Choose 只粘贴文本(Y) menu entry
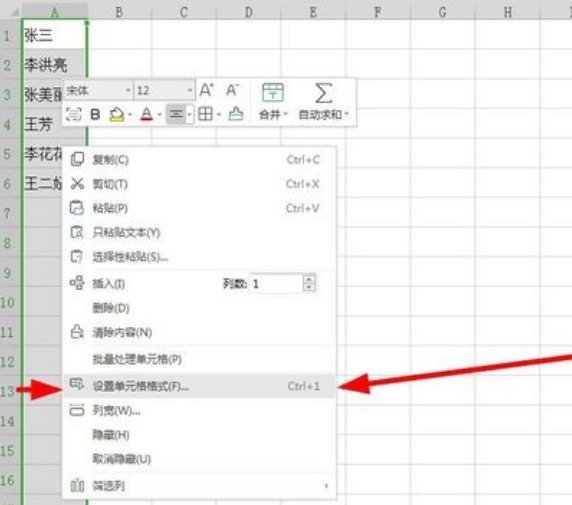The height and width of the screenshot is (505, 572). pos(199,232)
